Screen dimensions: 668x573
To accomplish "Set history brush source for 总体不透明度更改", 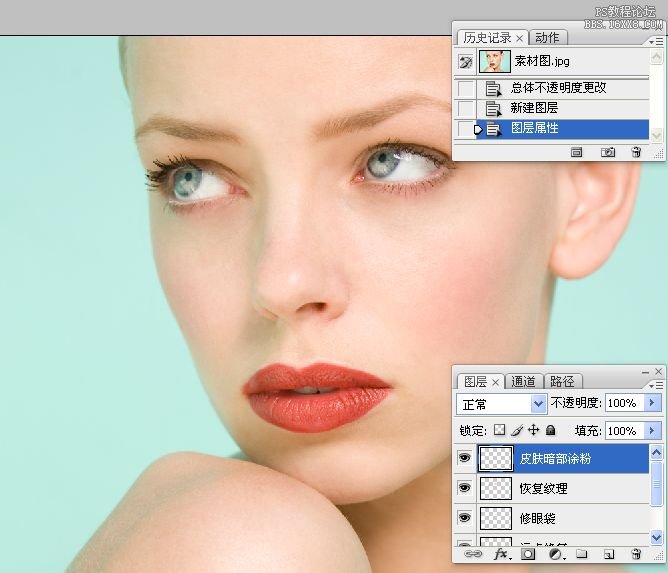I will pyautogui.click(x=465, y=89).
